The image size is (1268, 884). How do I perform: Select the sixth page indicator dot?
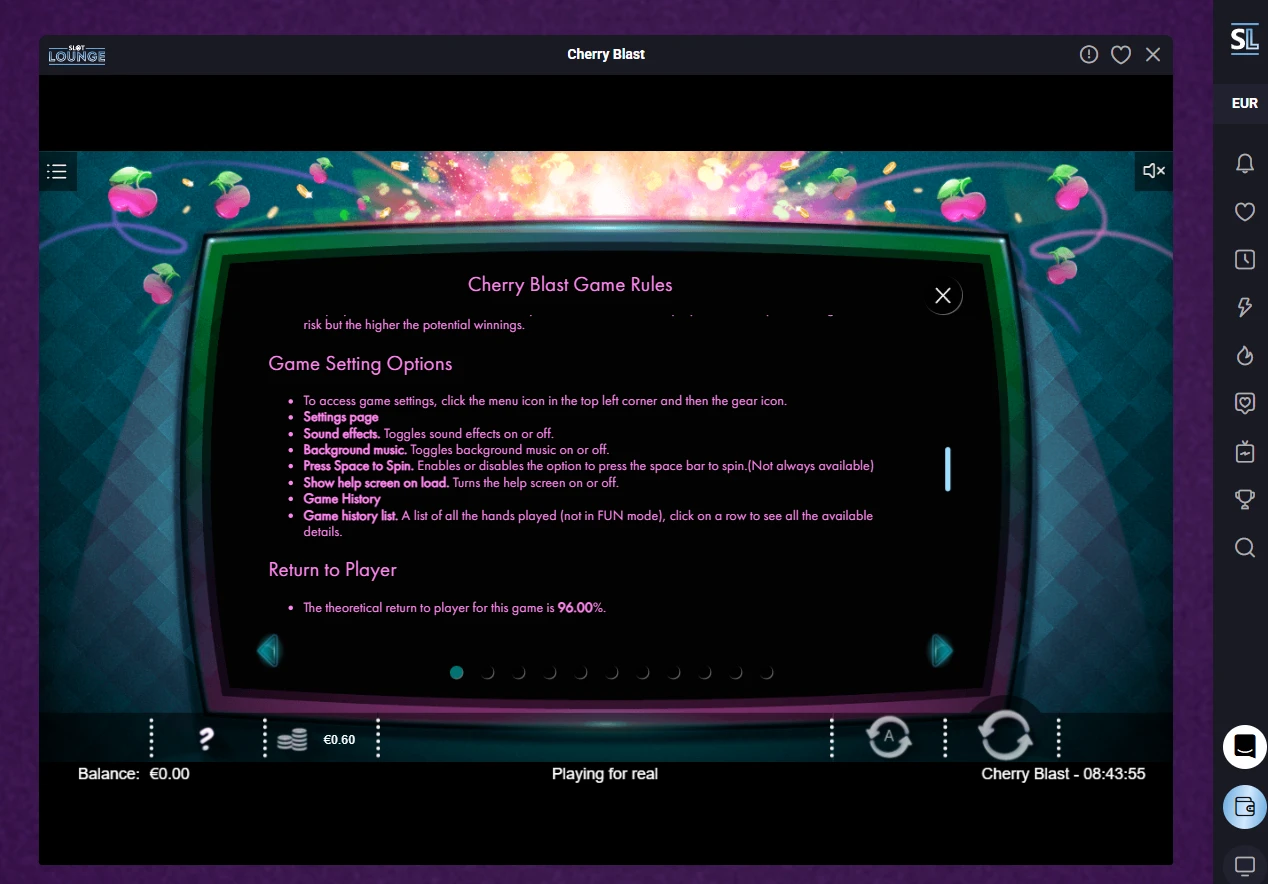point(612,673)
